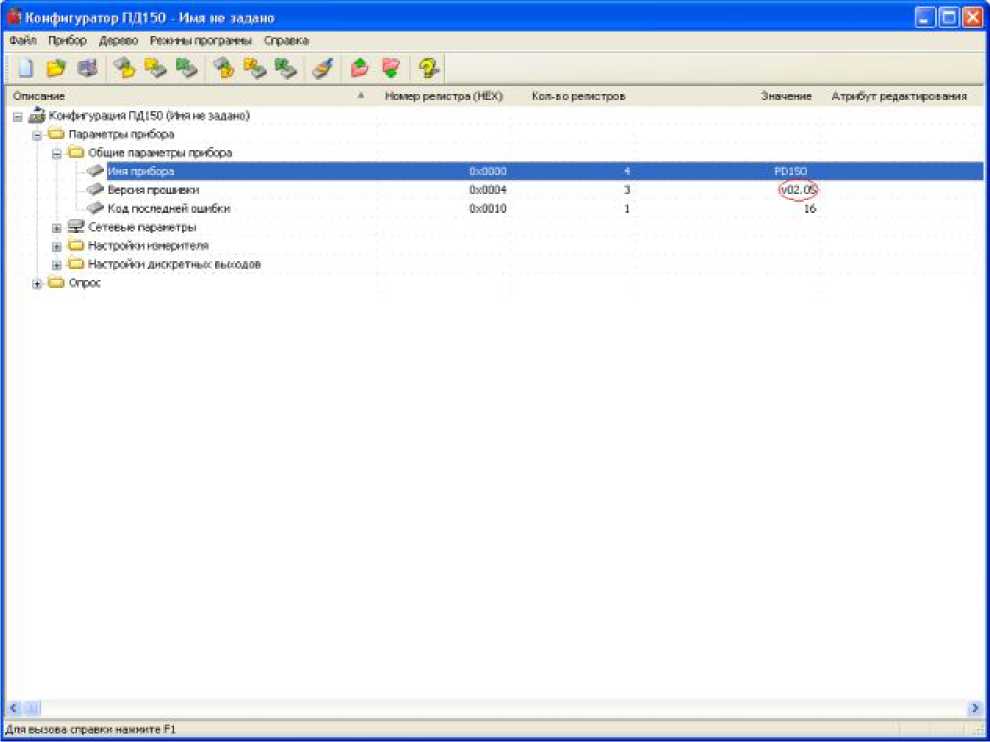The height and width of the screenshot is (742, 990).
Task: Expand the Настройки дискретных выходов folder
Action: click(x=57, y=265)
